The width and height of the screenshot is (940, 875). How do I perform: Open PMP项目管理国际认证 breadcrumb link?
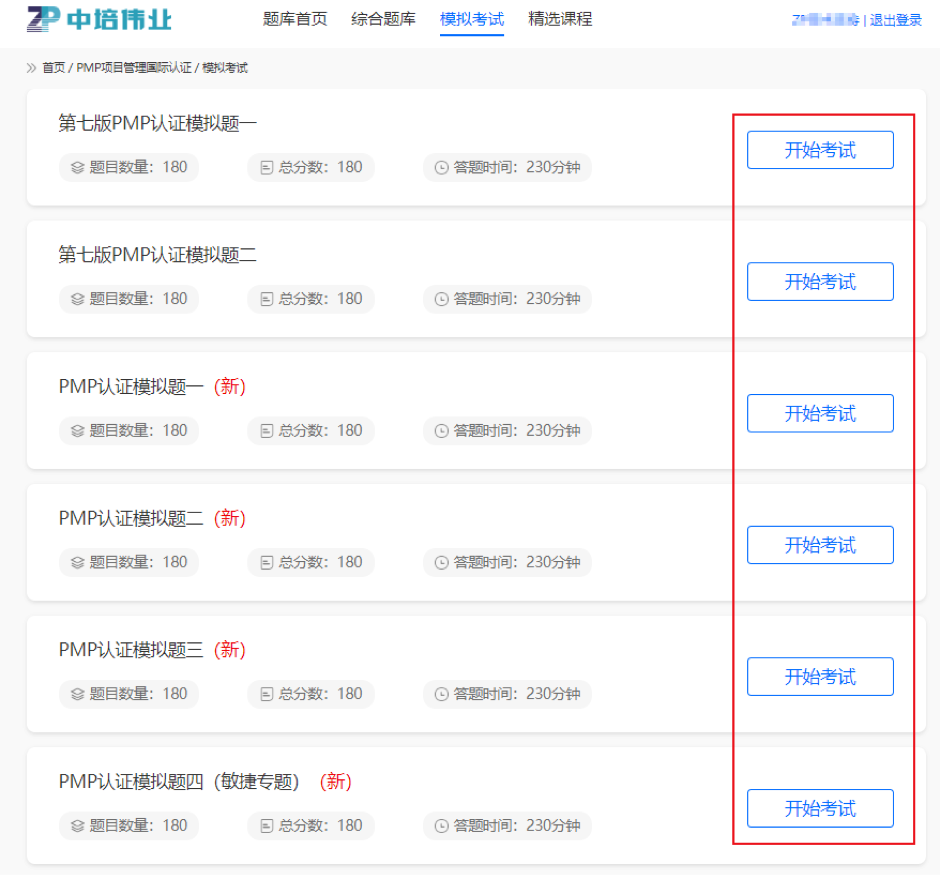[133, 68]
